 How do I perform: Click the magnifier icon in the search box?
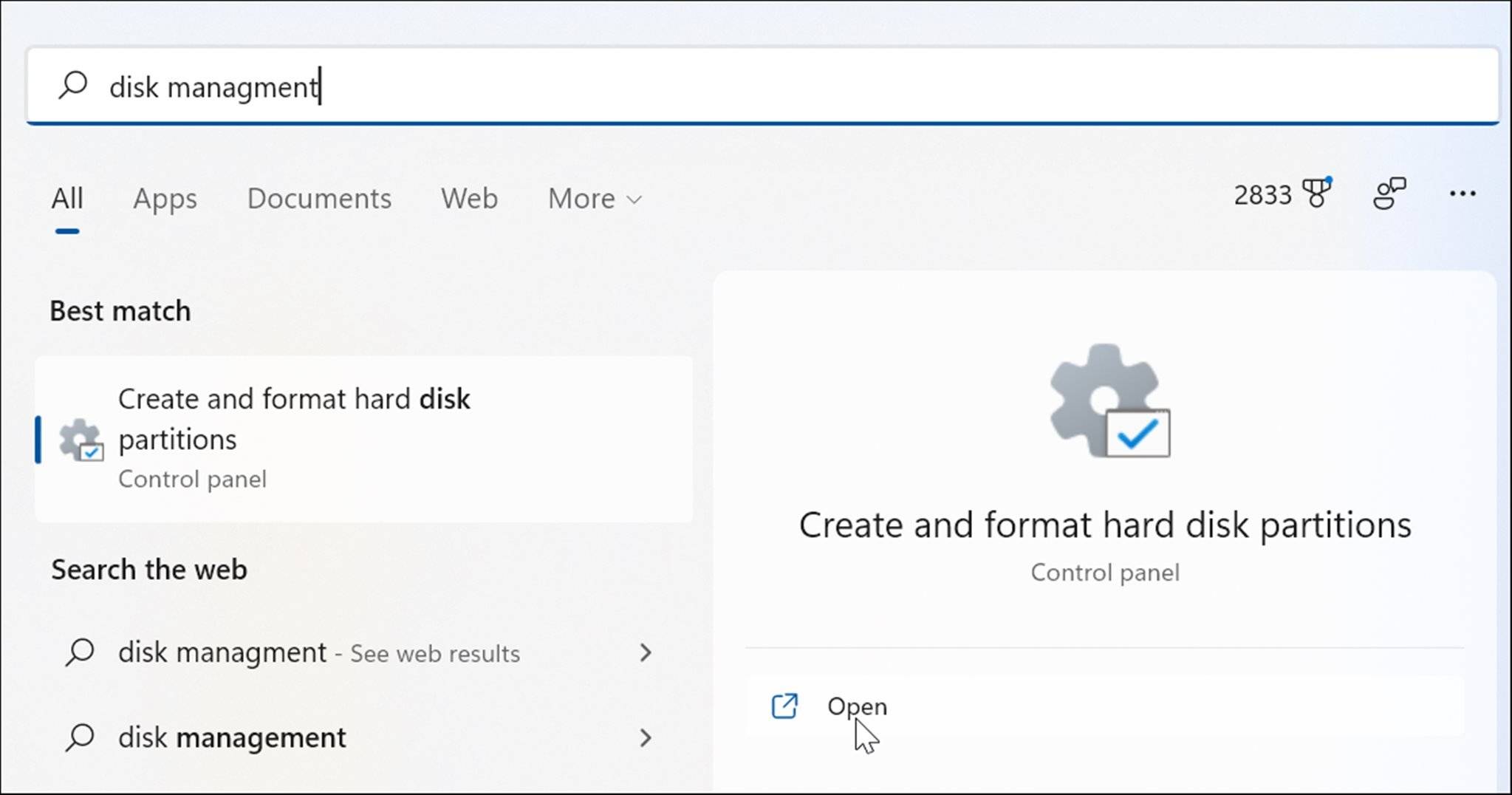point(73,86)
